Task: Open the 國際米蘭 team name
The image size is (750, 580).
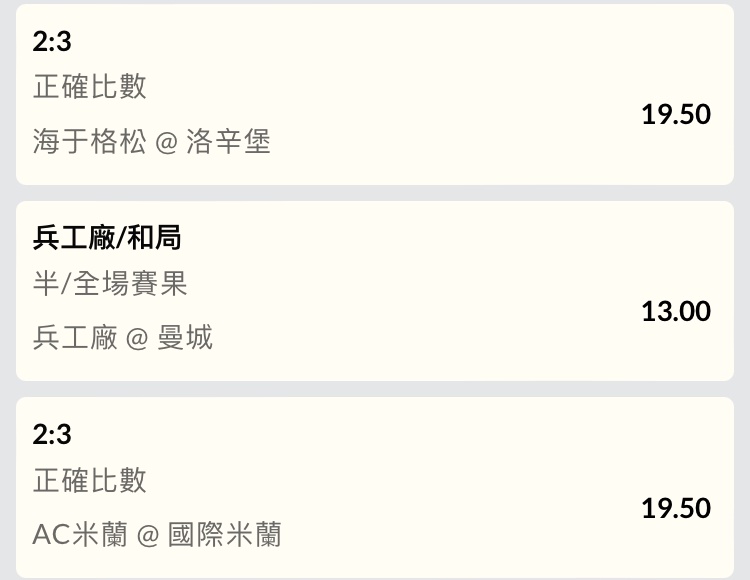Action: [224, 535]
